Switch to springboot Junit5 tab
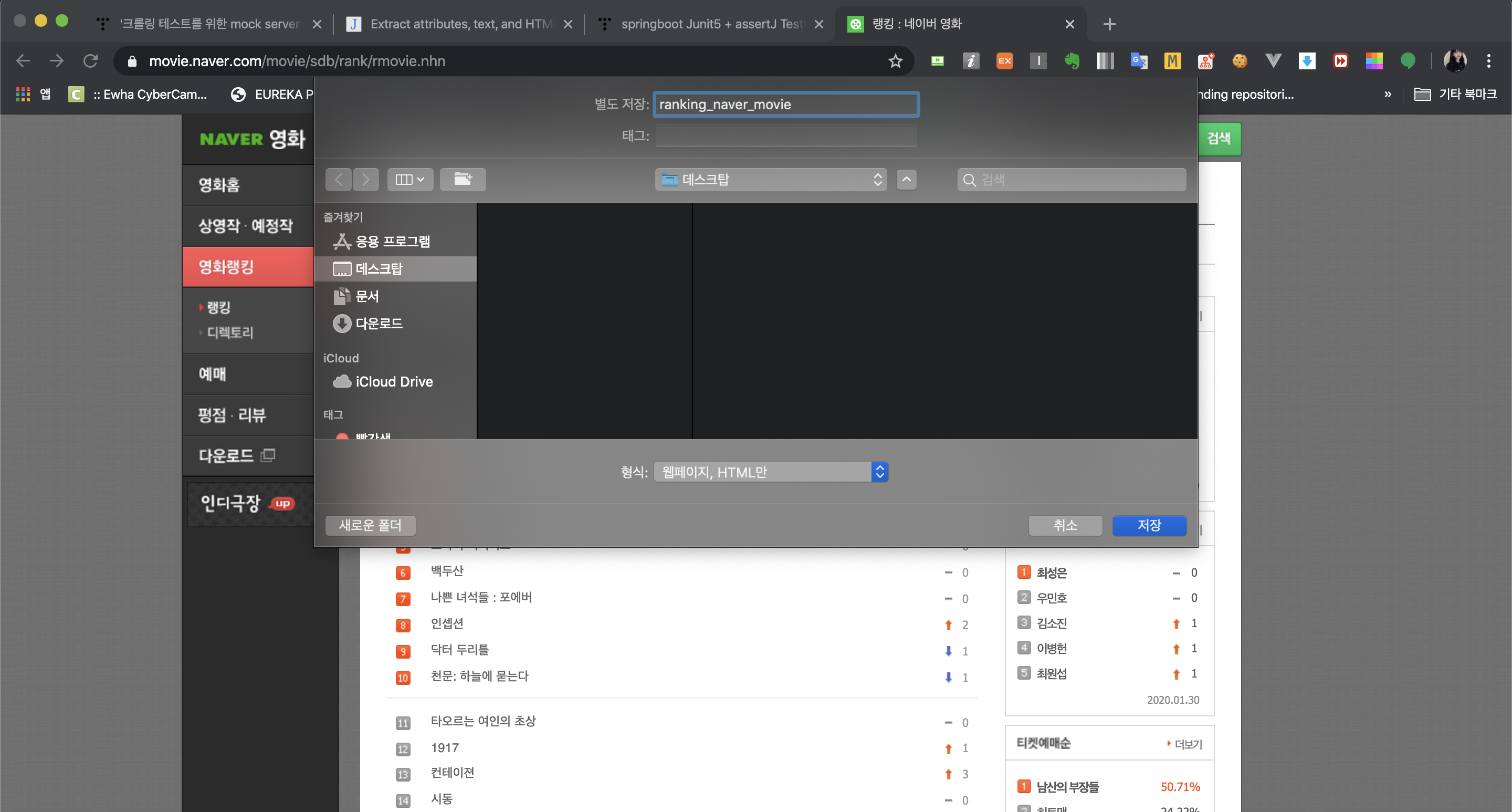The width and height of the screenshot is (1512, 812). 711,24
